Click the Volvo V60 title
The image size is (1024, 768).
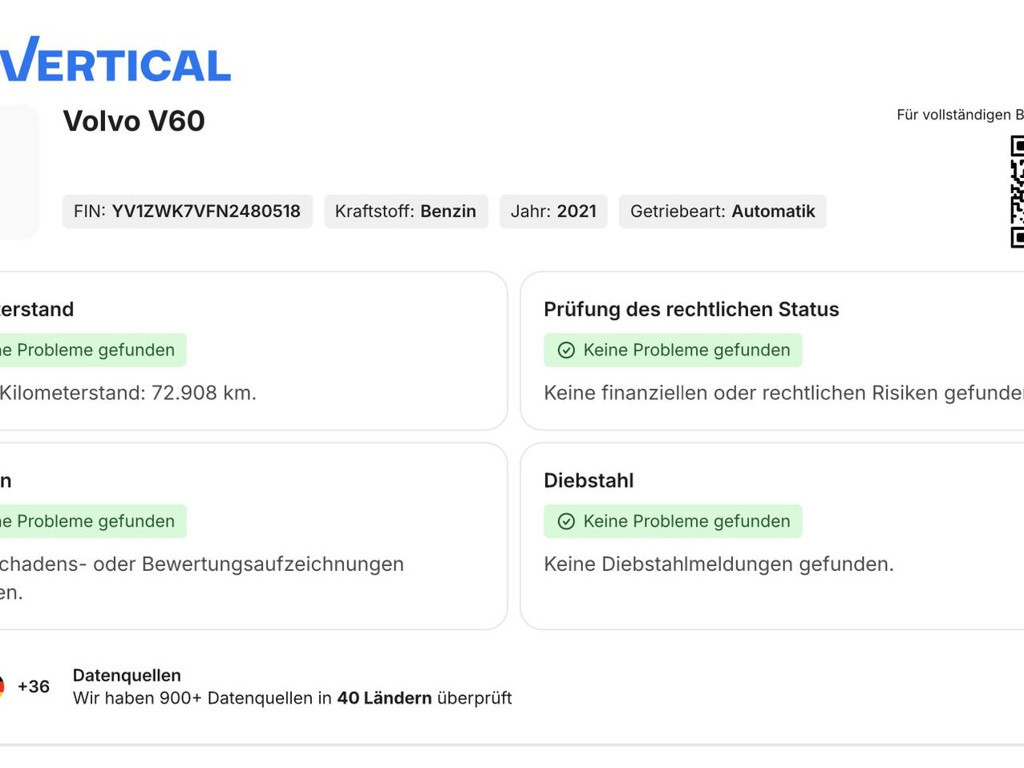click(x=134, y=121)
